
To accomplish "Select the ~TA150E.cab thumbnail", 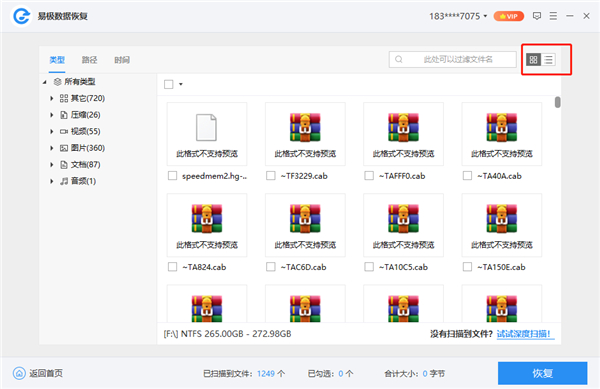I will 502,225.
